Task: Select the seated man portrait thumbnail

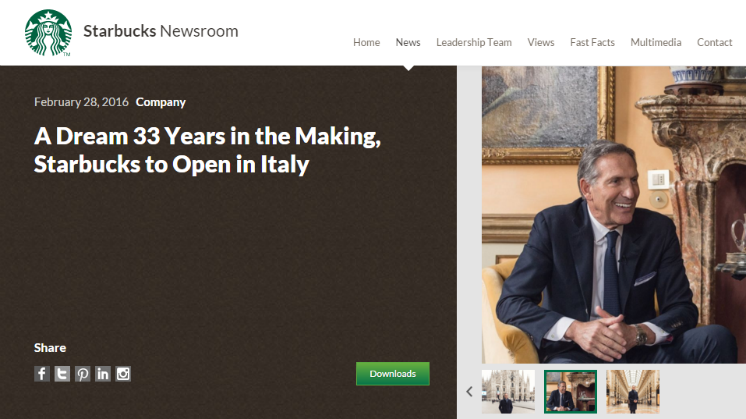Action: [570, 391]
